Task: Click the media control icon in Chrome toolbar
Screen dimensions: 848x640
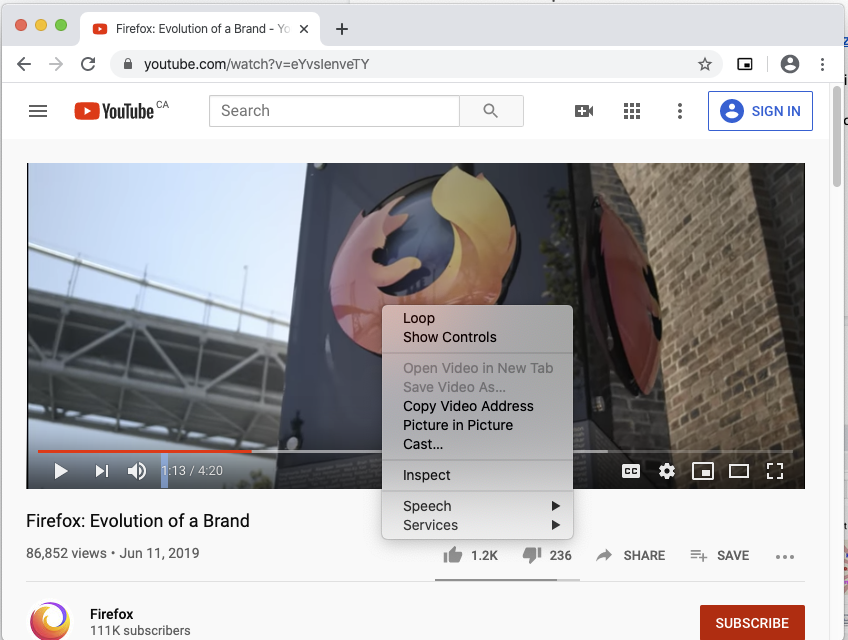Action: 745,64
